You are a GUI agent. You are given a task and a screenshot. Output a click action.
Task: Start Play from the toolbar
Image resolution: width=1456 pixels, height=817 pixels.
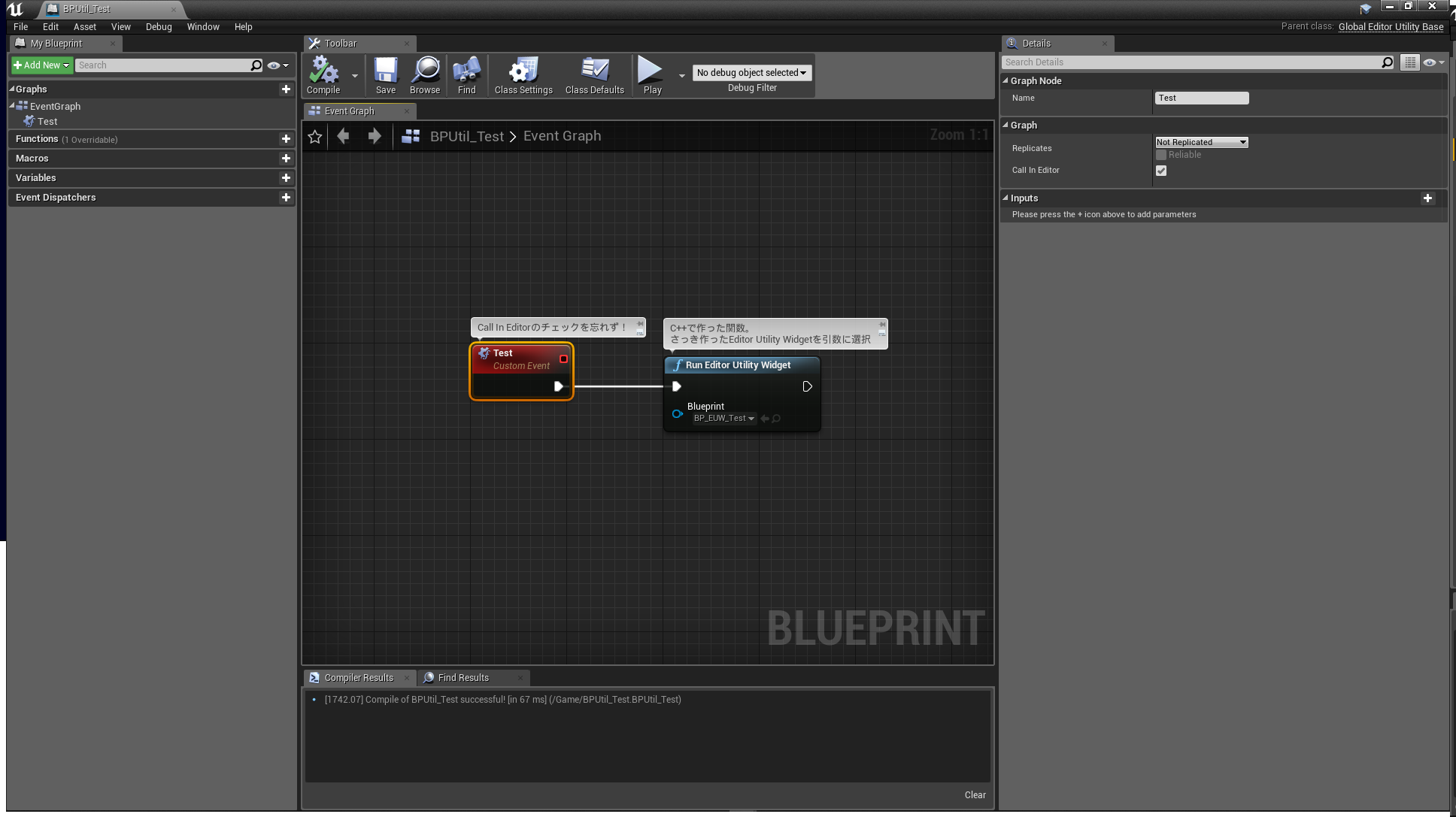[652, 74]
